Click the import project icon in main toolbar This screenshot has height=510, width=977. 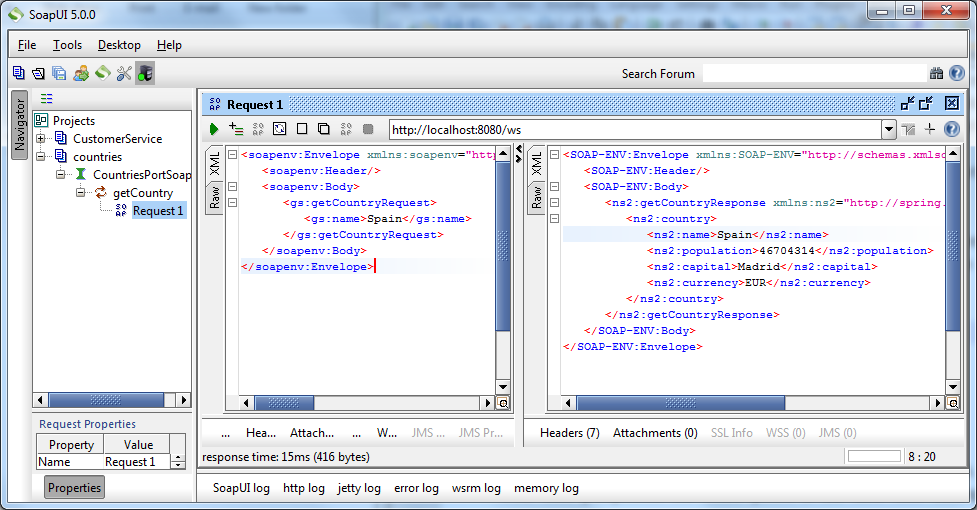coord(39,73)
